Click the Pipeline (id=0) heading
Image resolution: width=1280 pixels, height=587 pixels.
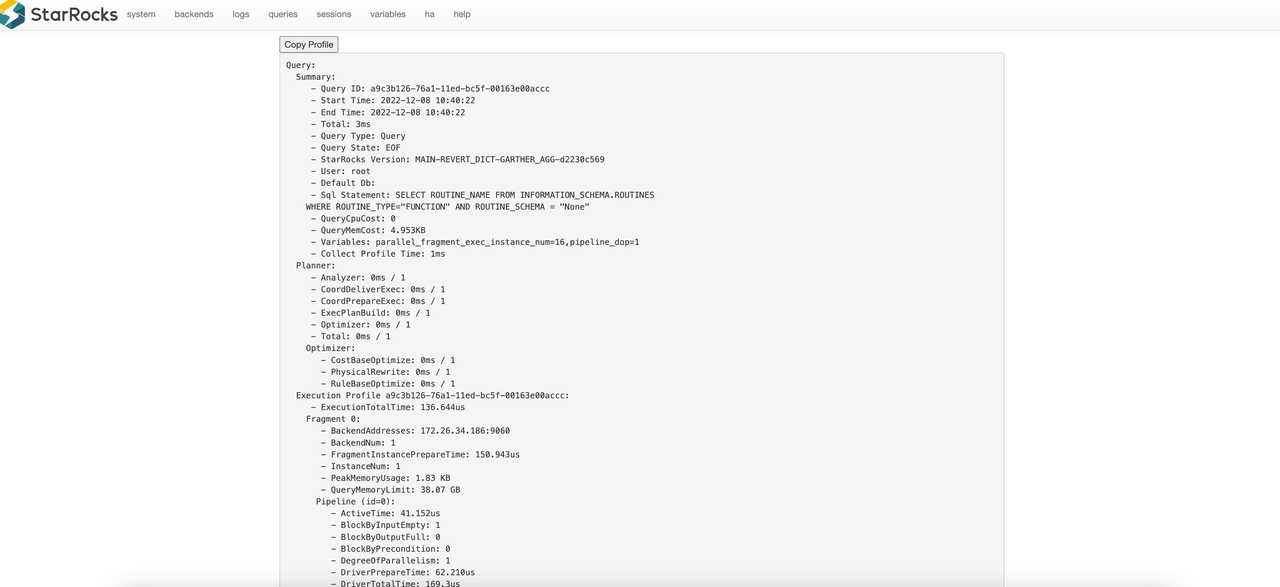pos(355,502)
